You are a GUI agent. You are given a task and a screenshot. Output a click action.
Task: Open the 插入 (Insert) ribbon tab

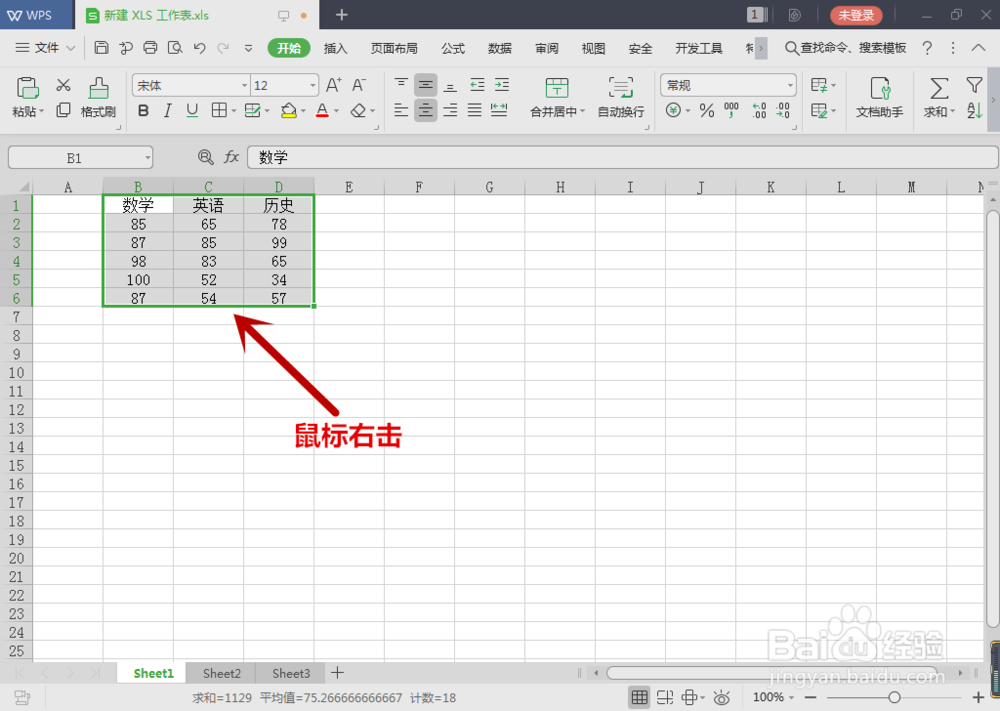point(335,48)
